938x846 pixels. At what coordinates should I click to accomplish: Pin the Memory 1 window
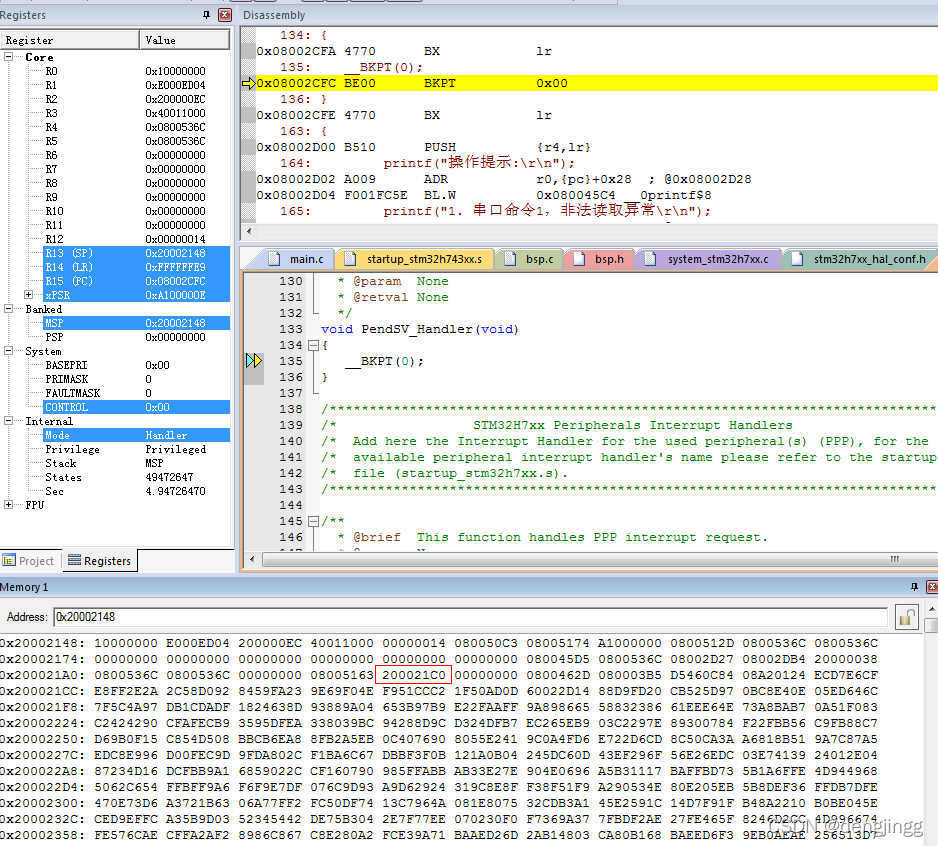[x=914, y=587]
